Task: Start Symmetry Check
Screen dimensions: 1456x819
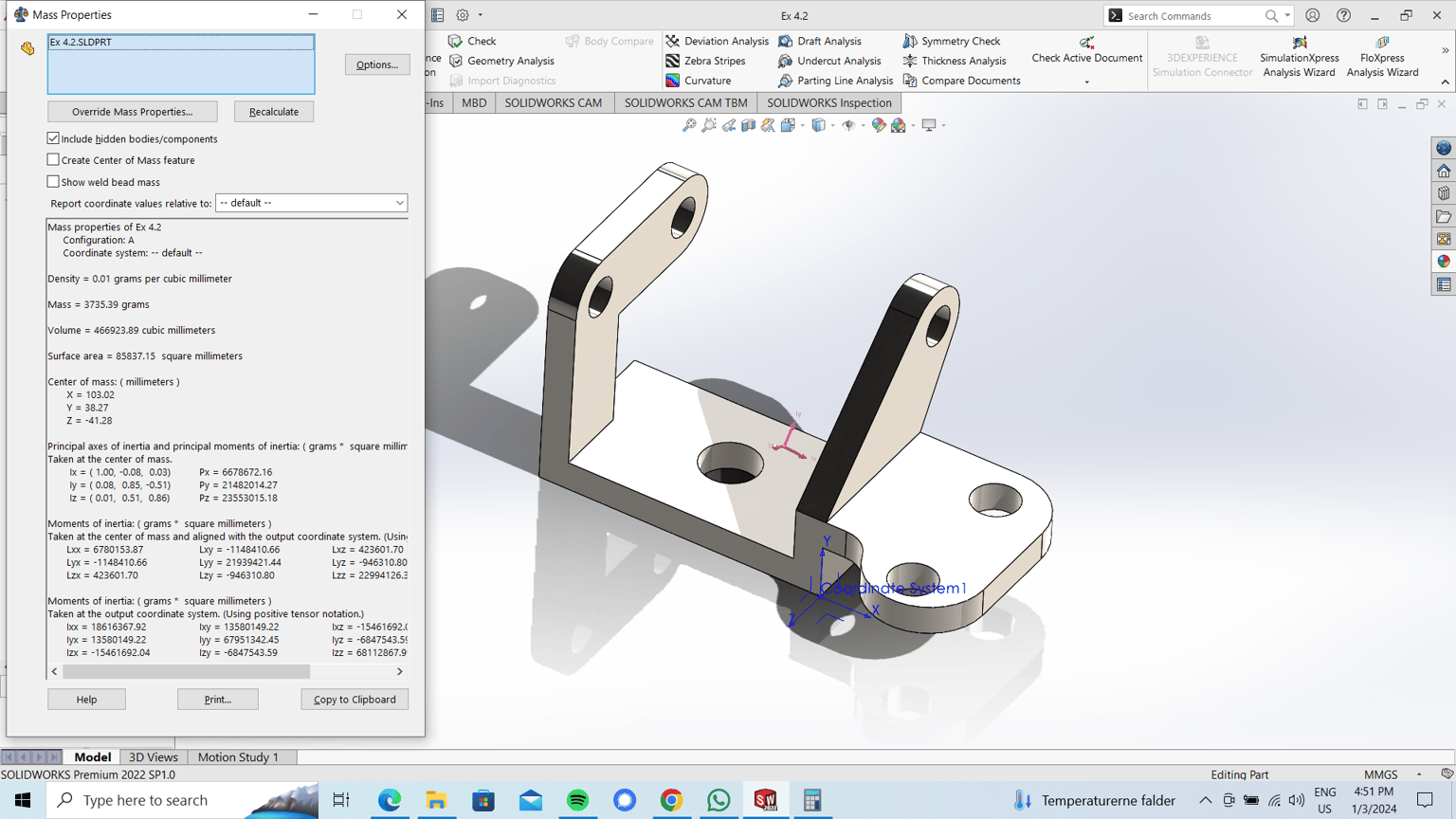Action: click(x=952, y=41)
